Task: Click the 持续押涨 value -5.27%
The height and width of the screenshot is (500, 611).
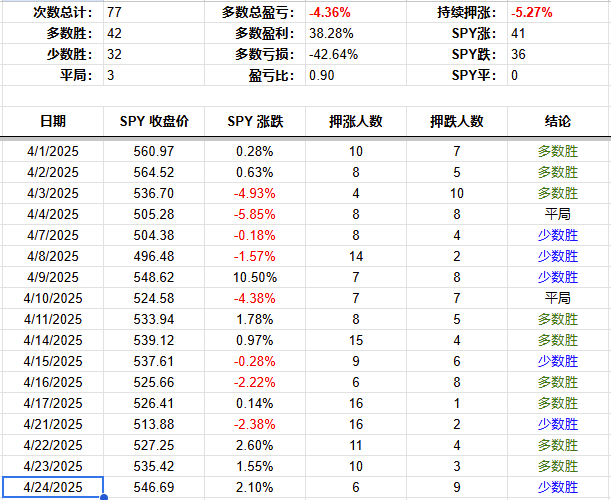Action: click(531, 13)
